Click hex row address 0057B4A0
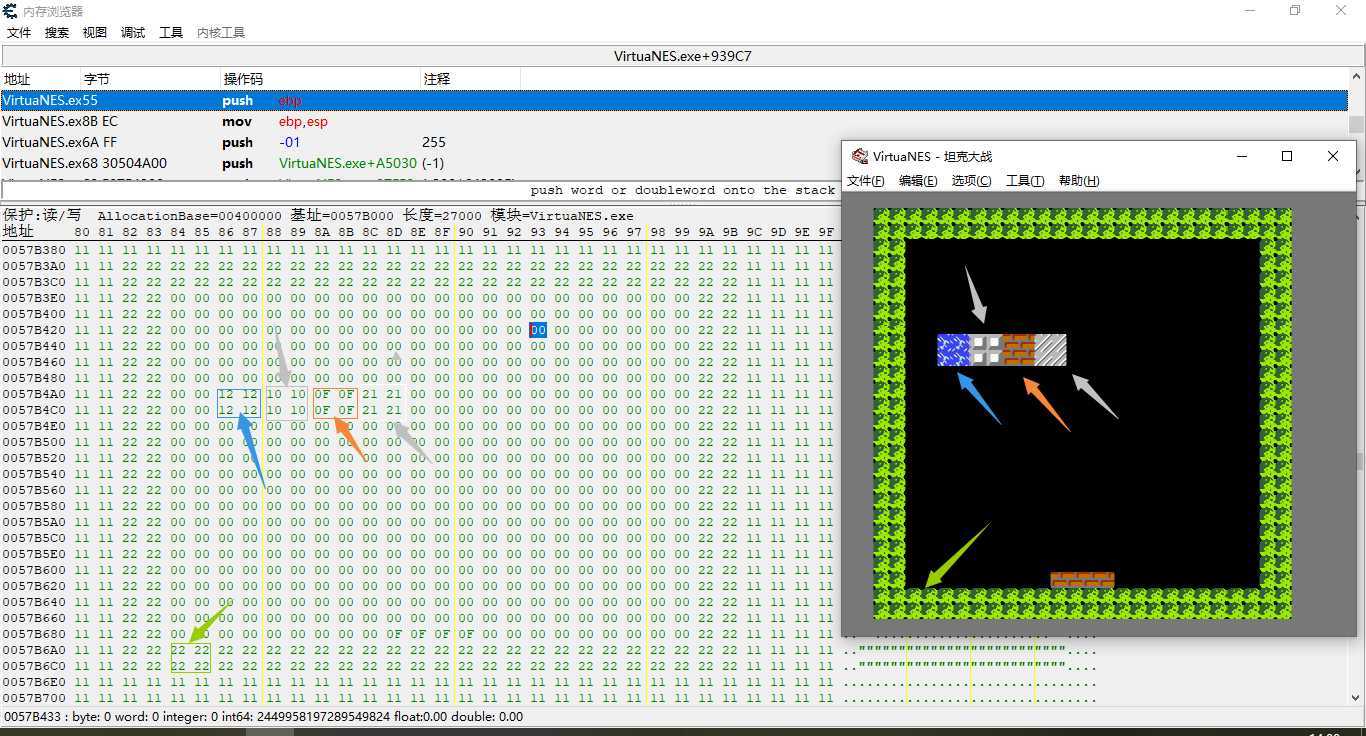Image resolution: width=1366 pixels, height=736 pixels. [x=34, y=394]
